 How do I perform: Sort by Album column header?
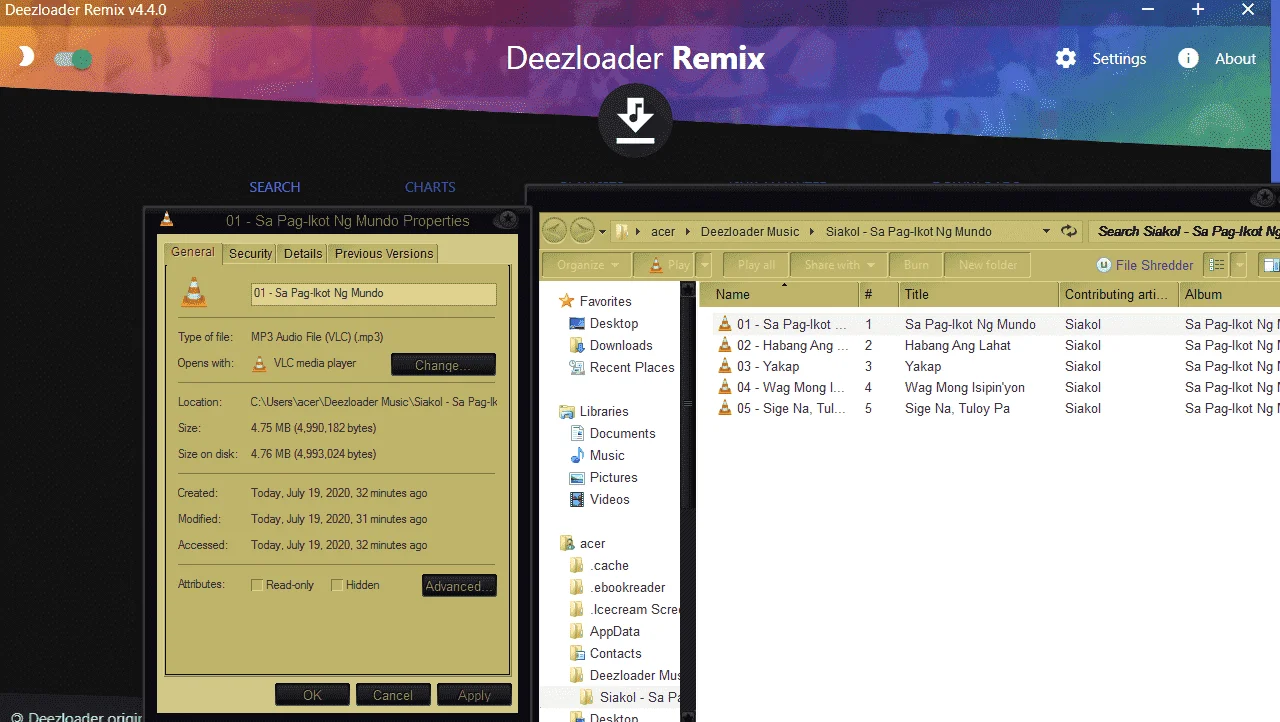click(1229, 294)
